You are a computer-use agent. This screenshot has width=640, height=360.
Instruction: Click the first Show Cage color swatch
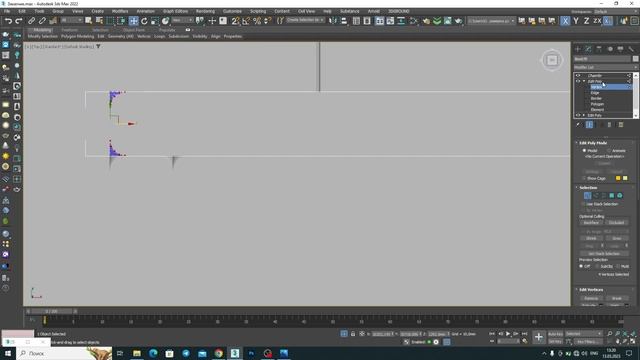(x=618, y=178)
